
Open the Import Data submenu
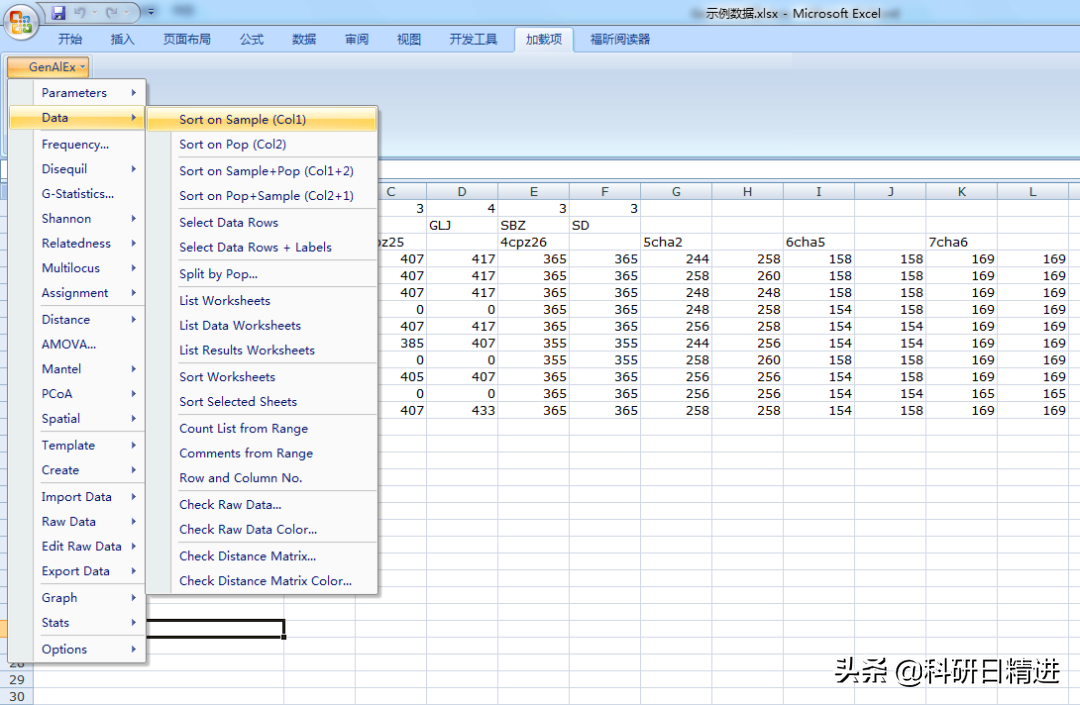(77, 497)
